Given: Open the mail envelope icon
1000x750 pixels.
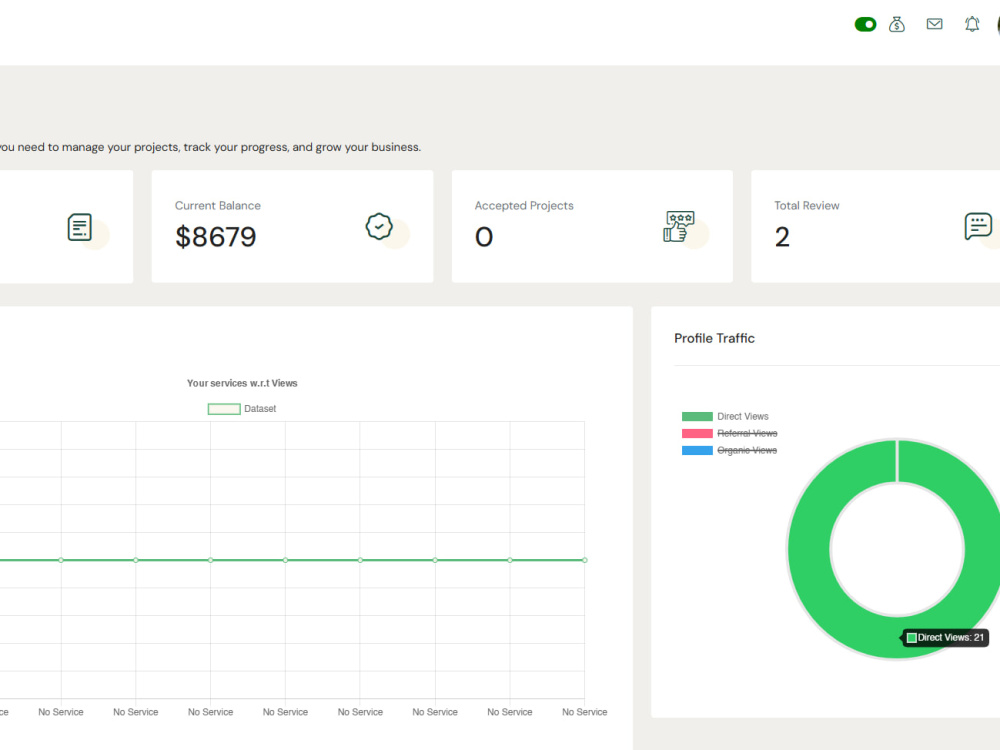Looking at the screenshot, I should tap(934, 24).
